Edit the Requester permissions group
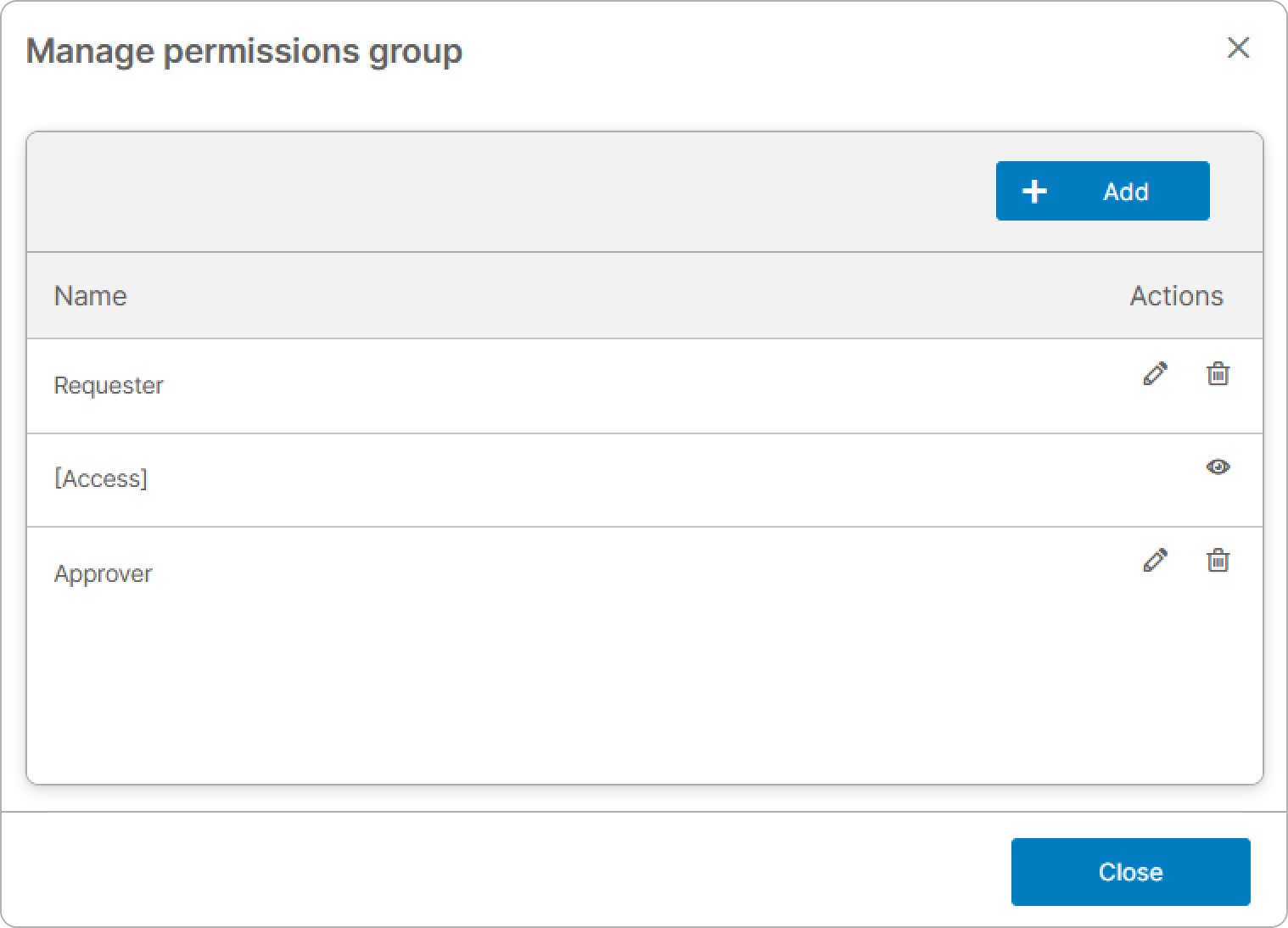 click(x=1155, y=373)
